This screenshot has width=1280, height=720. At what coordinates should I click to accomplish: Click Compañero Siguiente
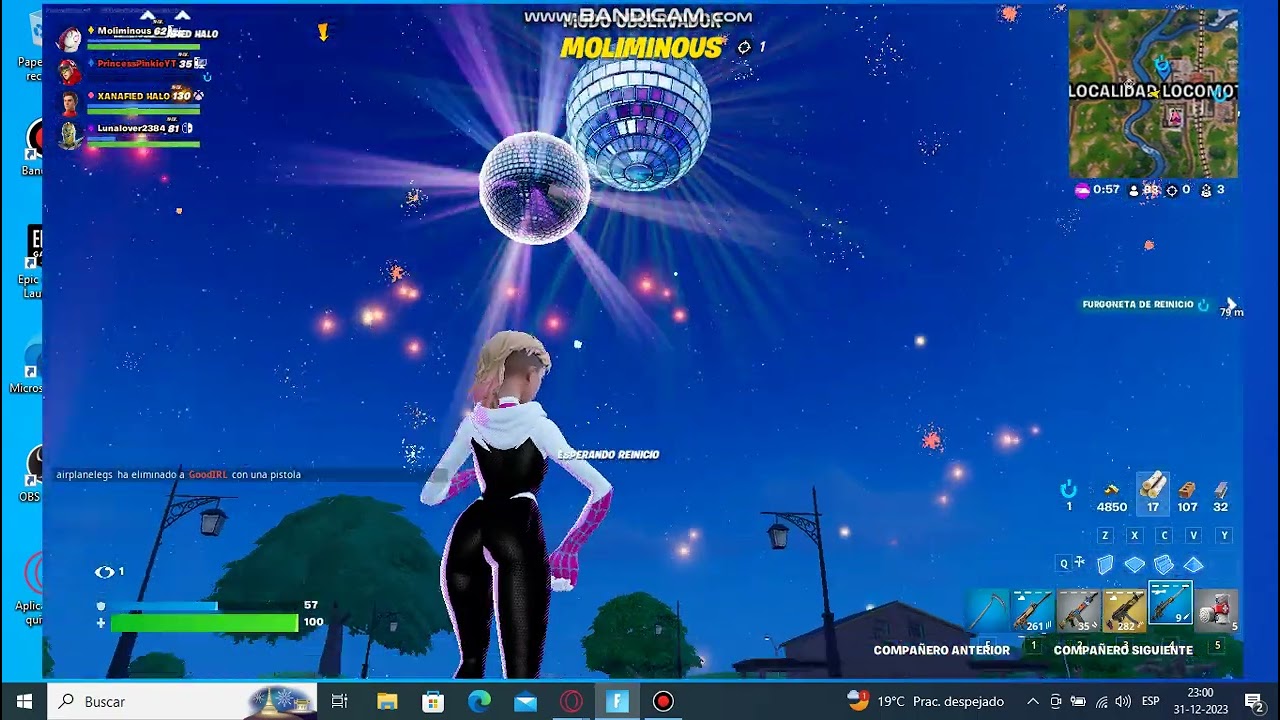click(1123, 650)
